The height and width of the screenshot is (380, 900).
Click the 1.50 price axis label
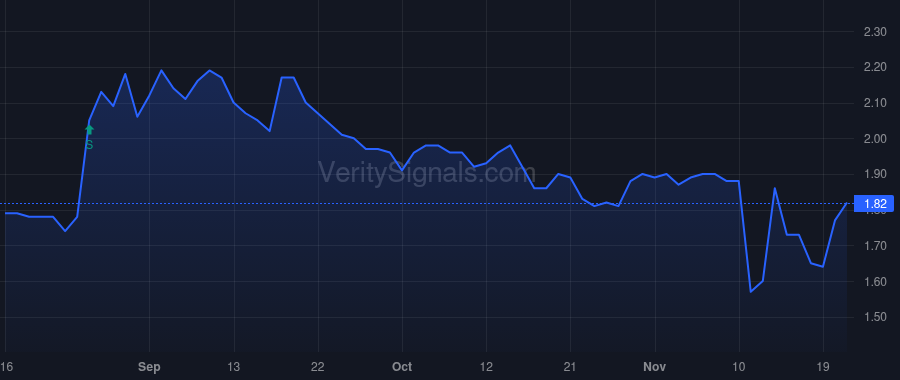click(x=875, y=317)
